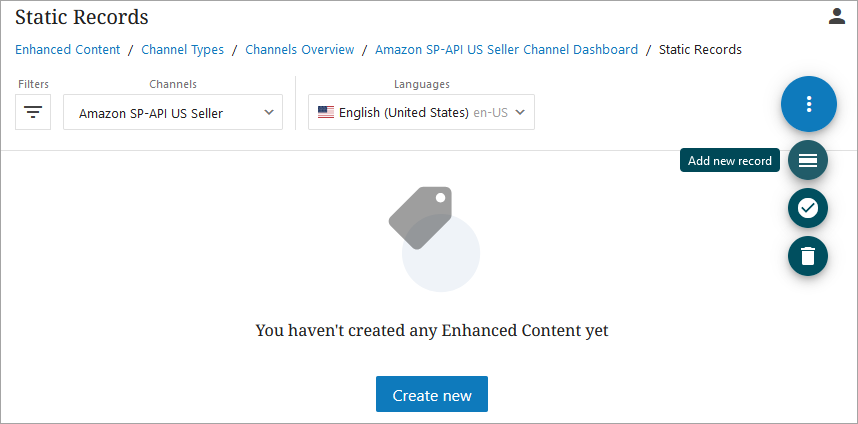Viewport: 858px width, 424px height.
Task: Navigate to Channel Types breadcrumb
Action: (182, 49)
